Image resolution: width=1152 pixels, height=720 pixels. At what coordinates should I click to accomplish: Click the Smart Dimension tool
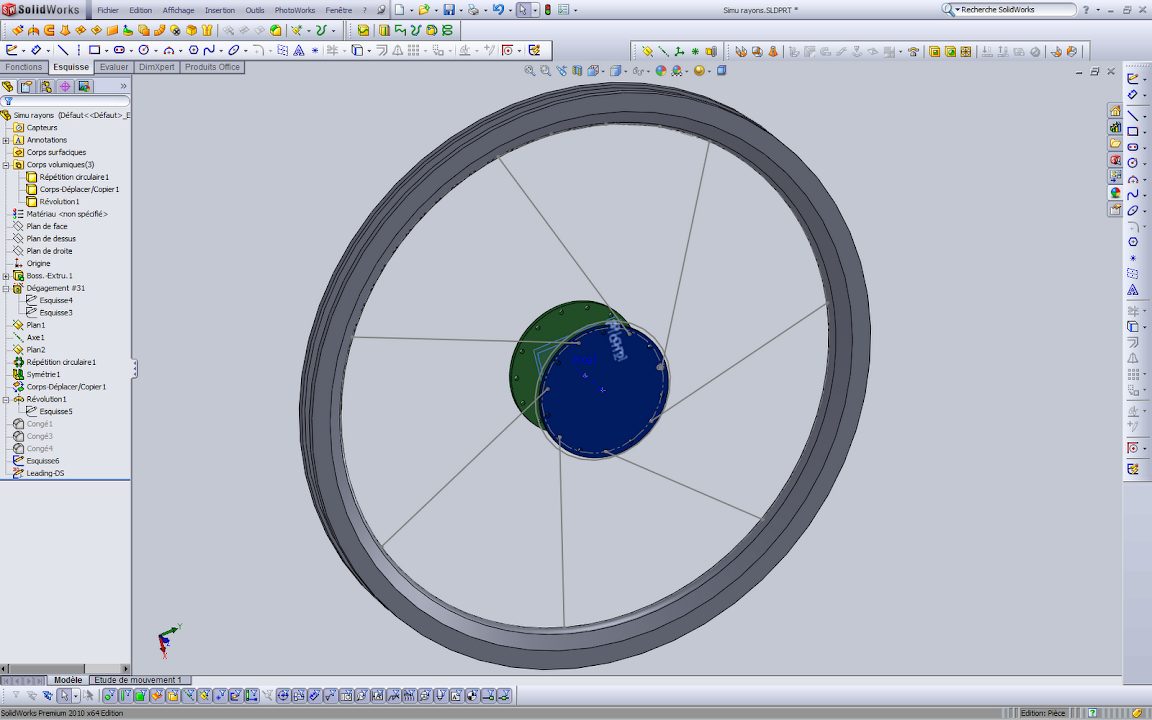pos(35,50)
